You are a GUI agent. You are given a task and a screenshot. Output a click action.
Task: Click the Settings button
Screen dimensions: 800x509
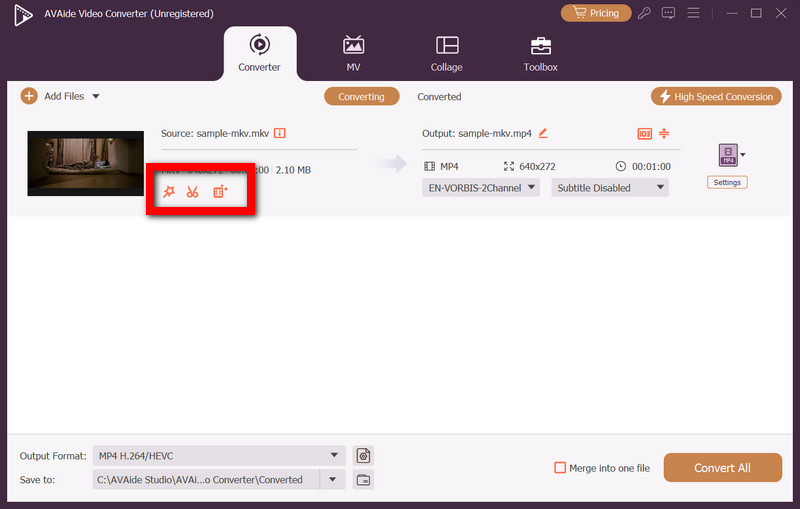(727, 182)
